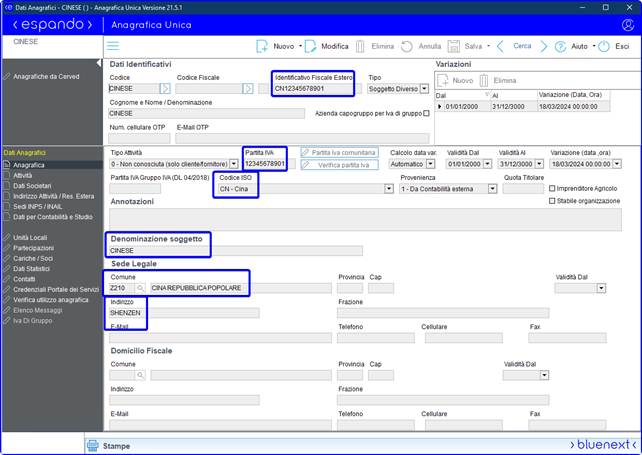Viewport: 642px width, 455px height.
Task: Click the Elimina trash icon in the toolbar
Action: click(360, 46)
